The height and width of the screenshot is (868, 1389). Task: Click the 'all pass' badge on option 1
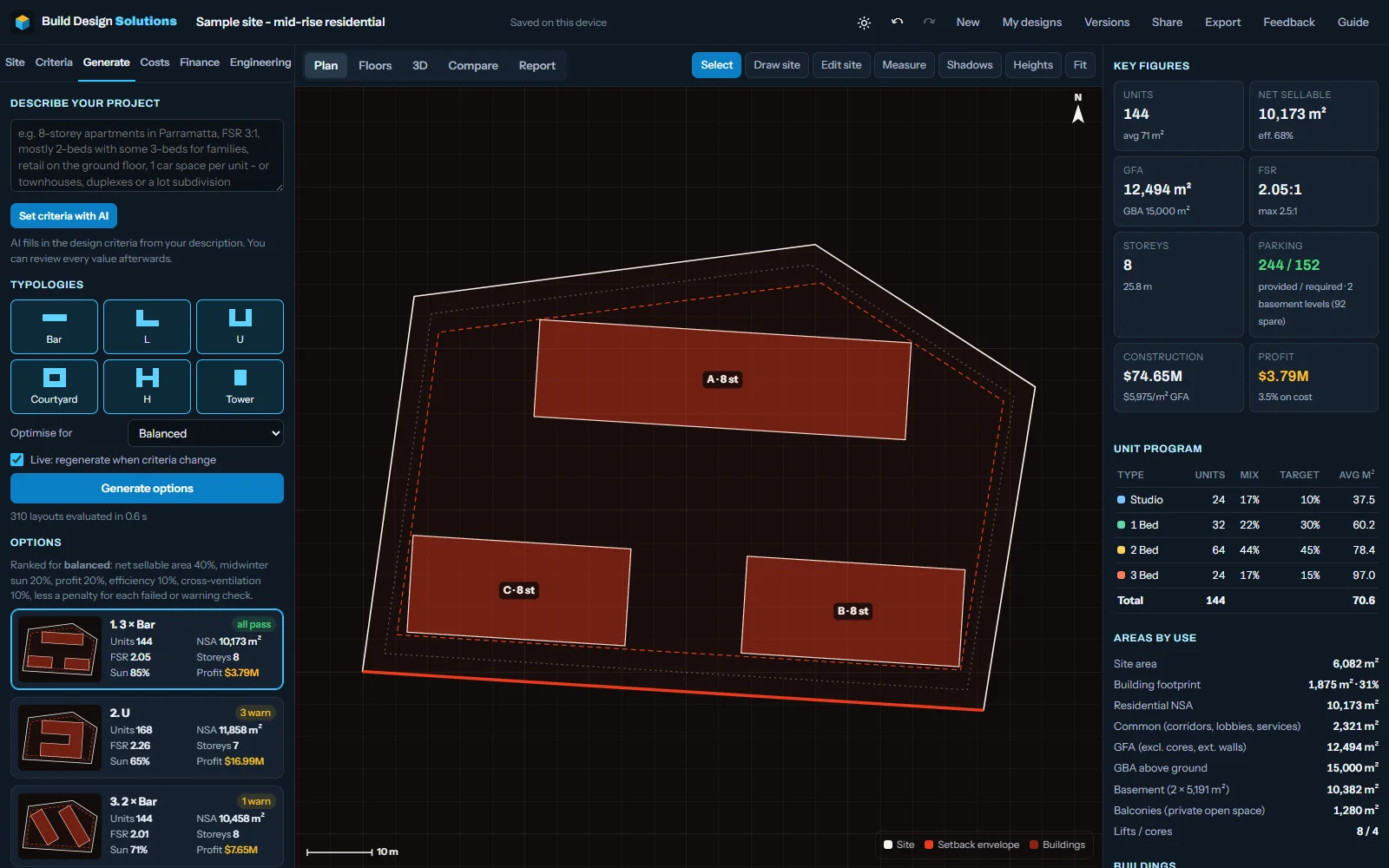click(253, 624)
